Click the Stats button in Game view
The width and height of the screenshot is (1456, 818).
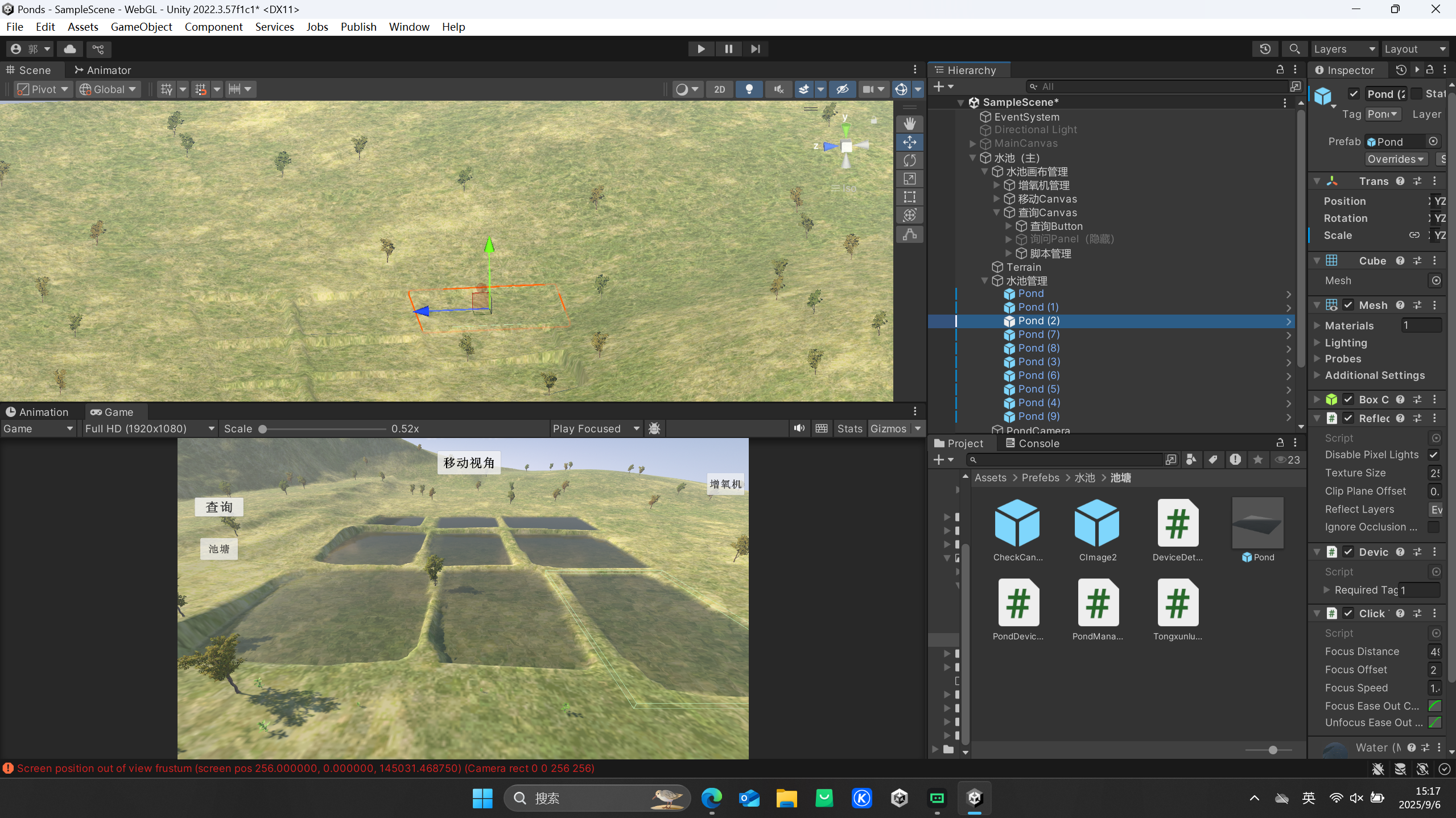coord(849,428)
